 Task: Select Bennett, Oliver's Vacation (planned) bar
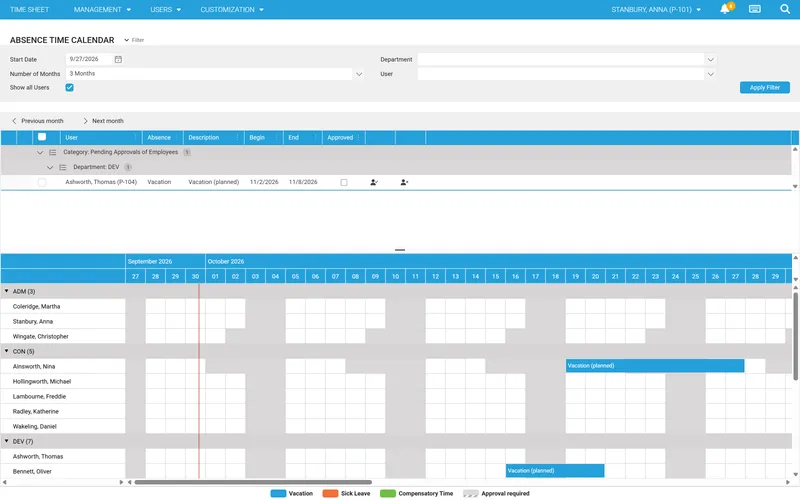[x=555, y=470]
